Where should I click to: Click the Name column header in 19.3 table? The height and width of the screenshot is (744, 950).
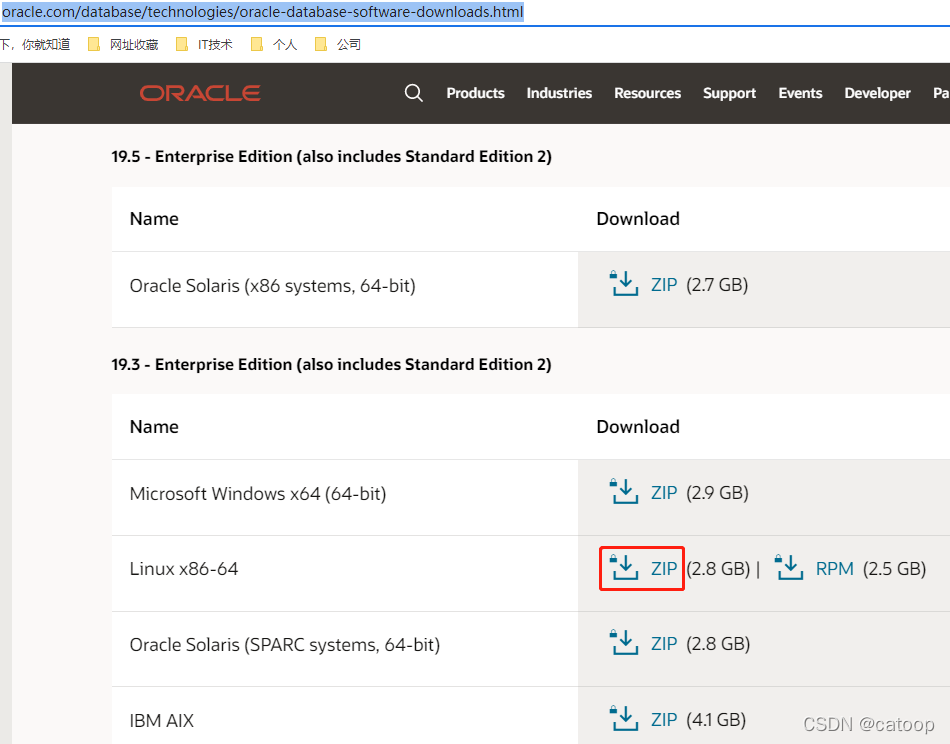[x=154, y=427]
